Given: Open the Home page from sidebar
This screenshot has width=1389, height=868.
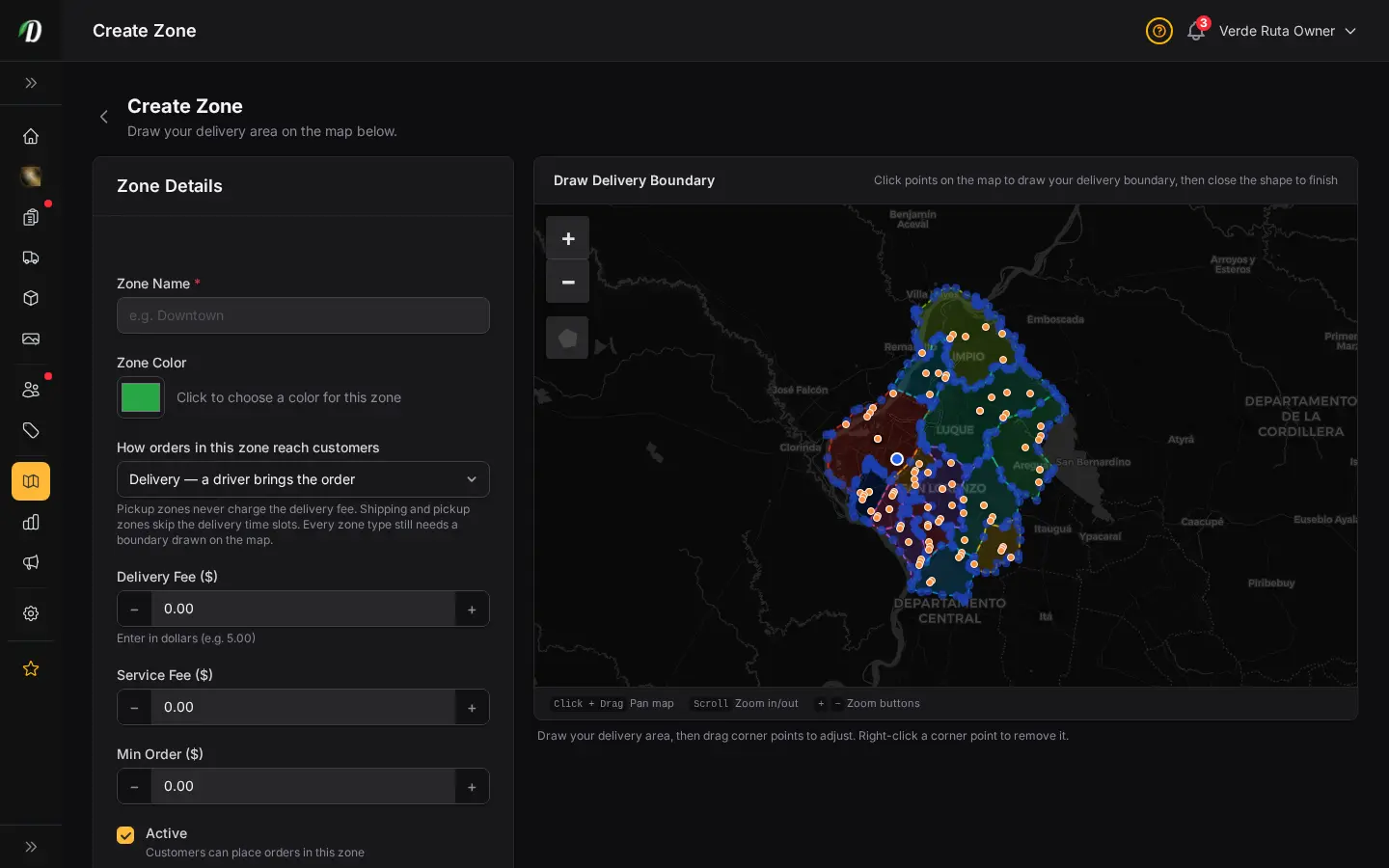Looking at the screenshot, I should pyautogui.click(x=31, y=136).
